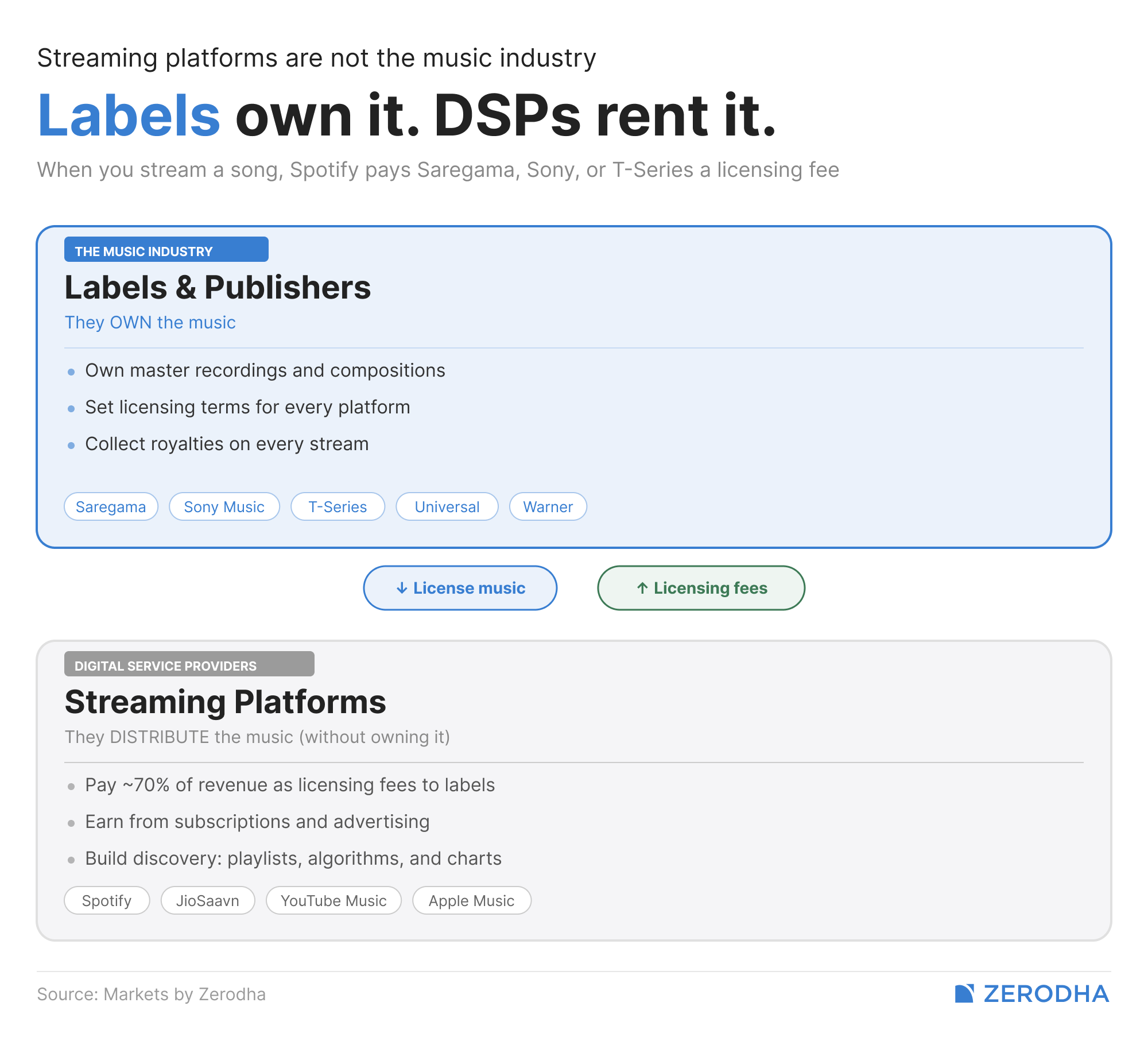The height and width of the screenshot is (1045, 1148).
Task: Select the Sony Music tag
Action: click(224, 507)
